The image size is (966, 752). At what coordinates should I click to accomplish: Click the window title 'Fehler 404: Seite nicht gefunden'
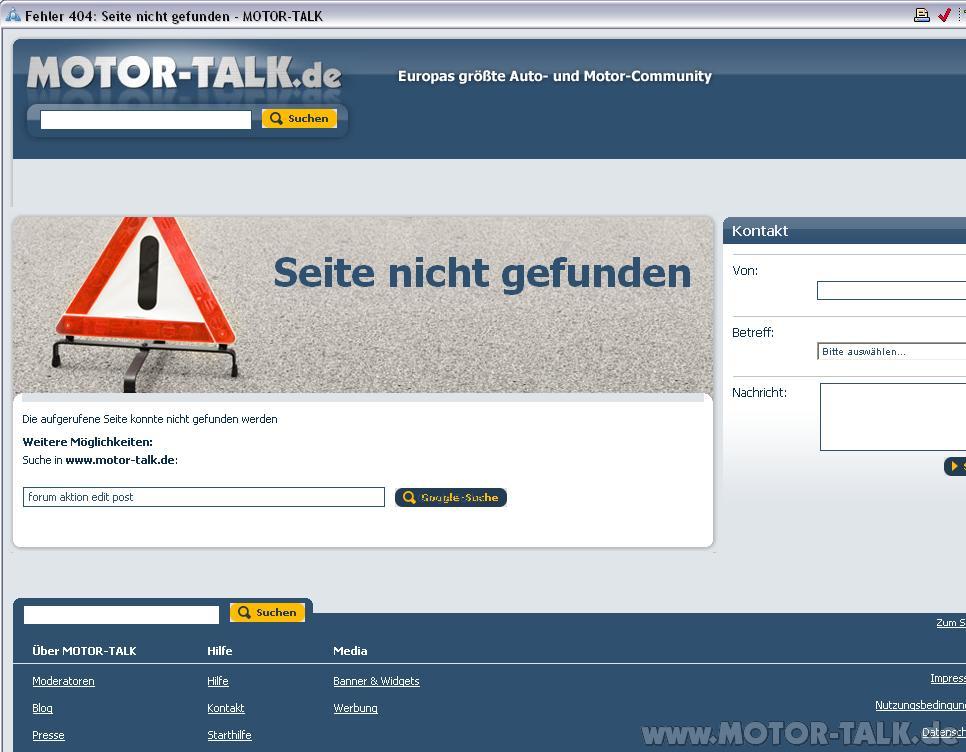point(127,16)
